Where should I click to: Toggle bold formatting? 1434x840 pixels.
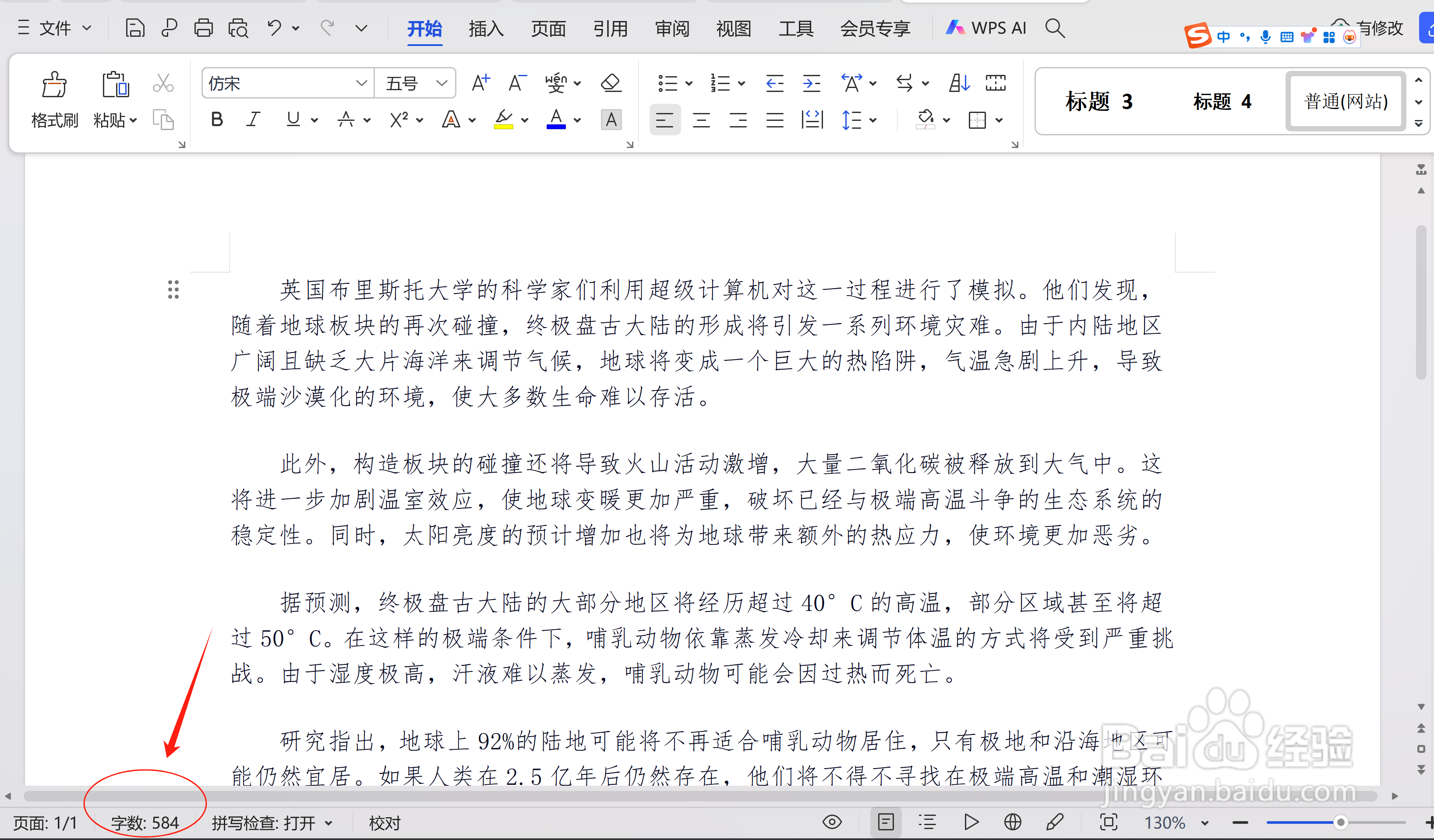pos(216,120)
